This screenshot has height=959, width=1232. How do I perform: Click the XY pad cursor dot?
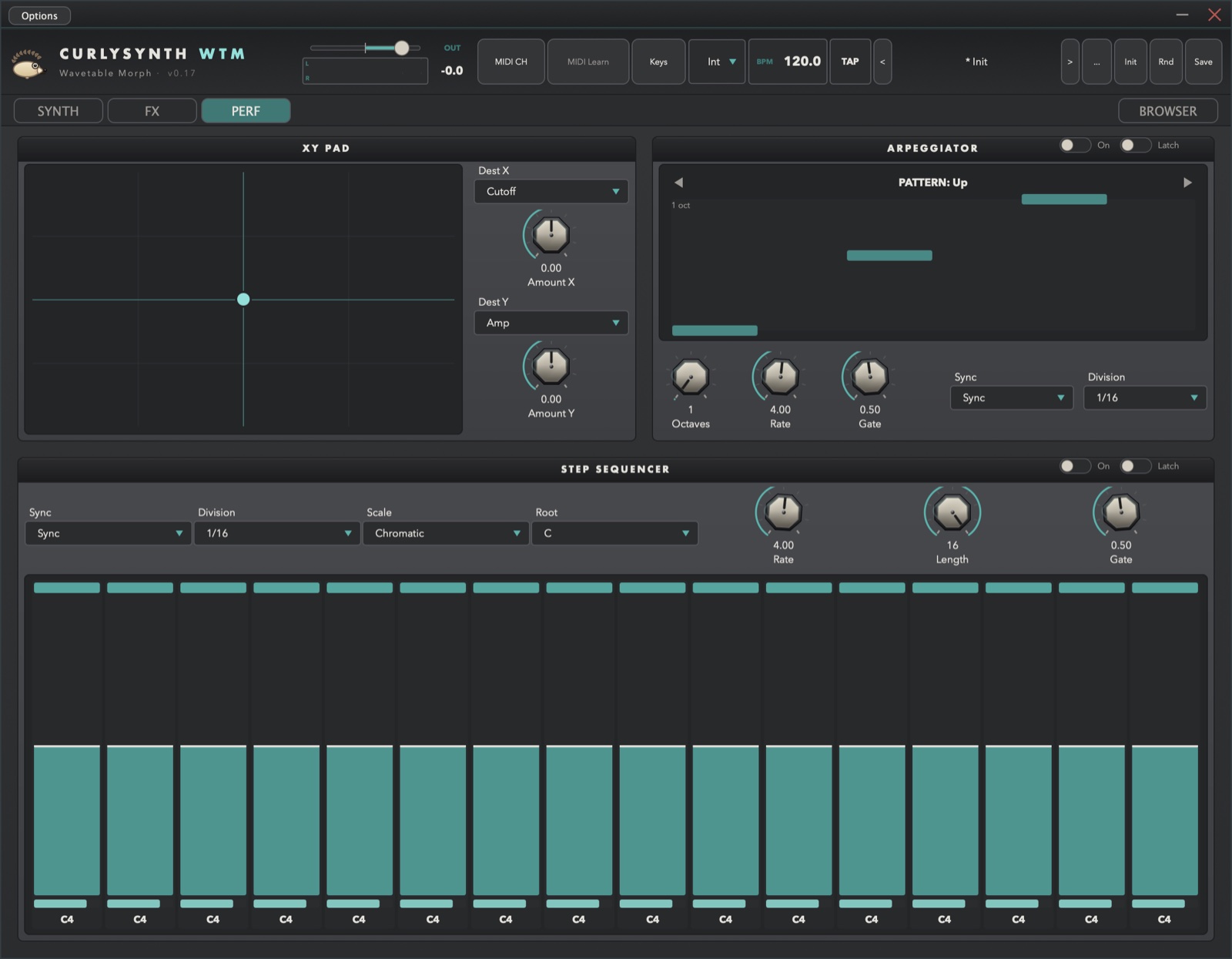243,299
